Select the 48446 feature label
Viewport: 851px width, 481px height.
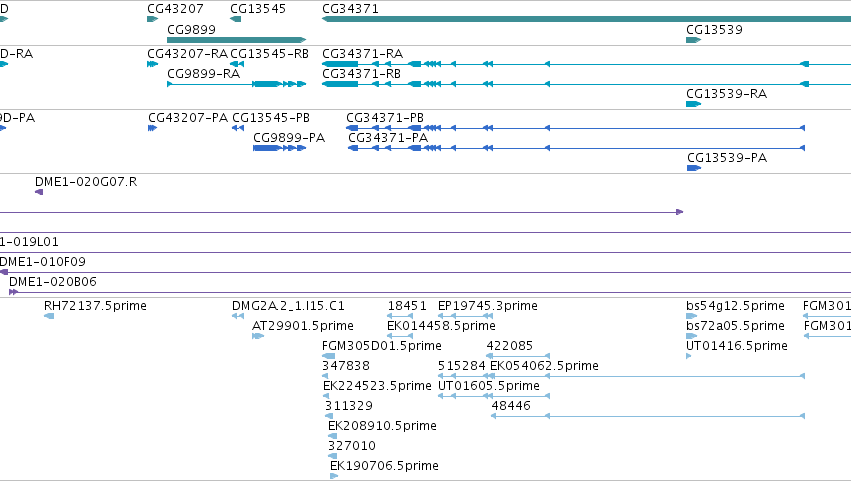pos(511,406)
